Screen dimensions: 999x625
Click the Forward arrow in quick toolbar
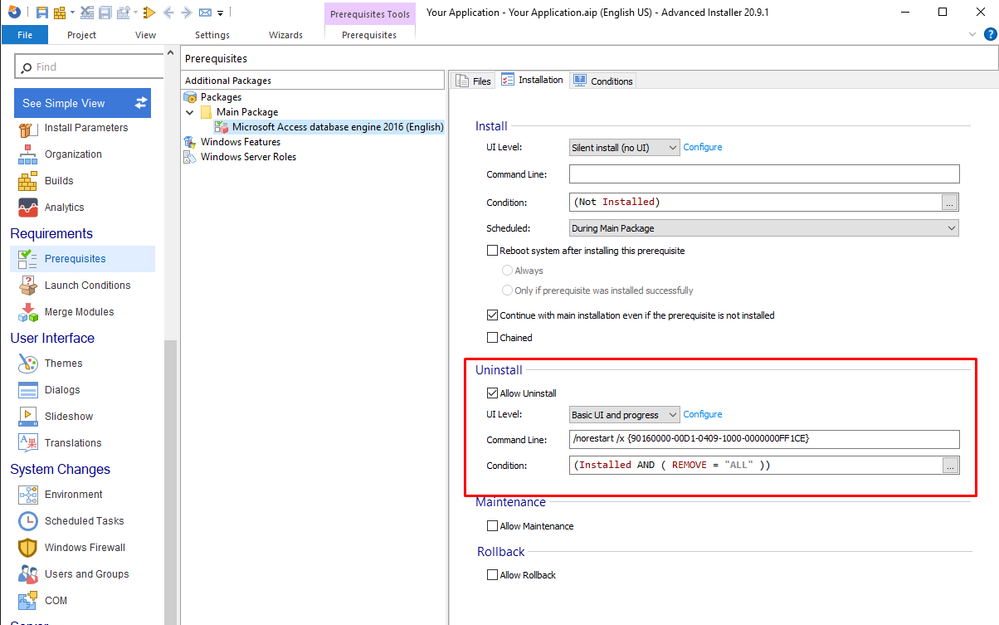pyautogui.click(x=186, y=12)
